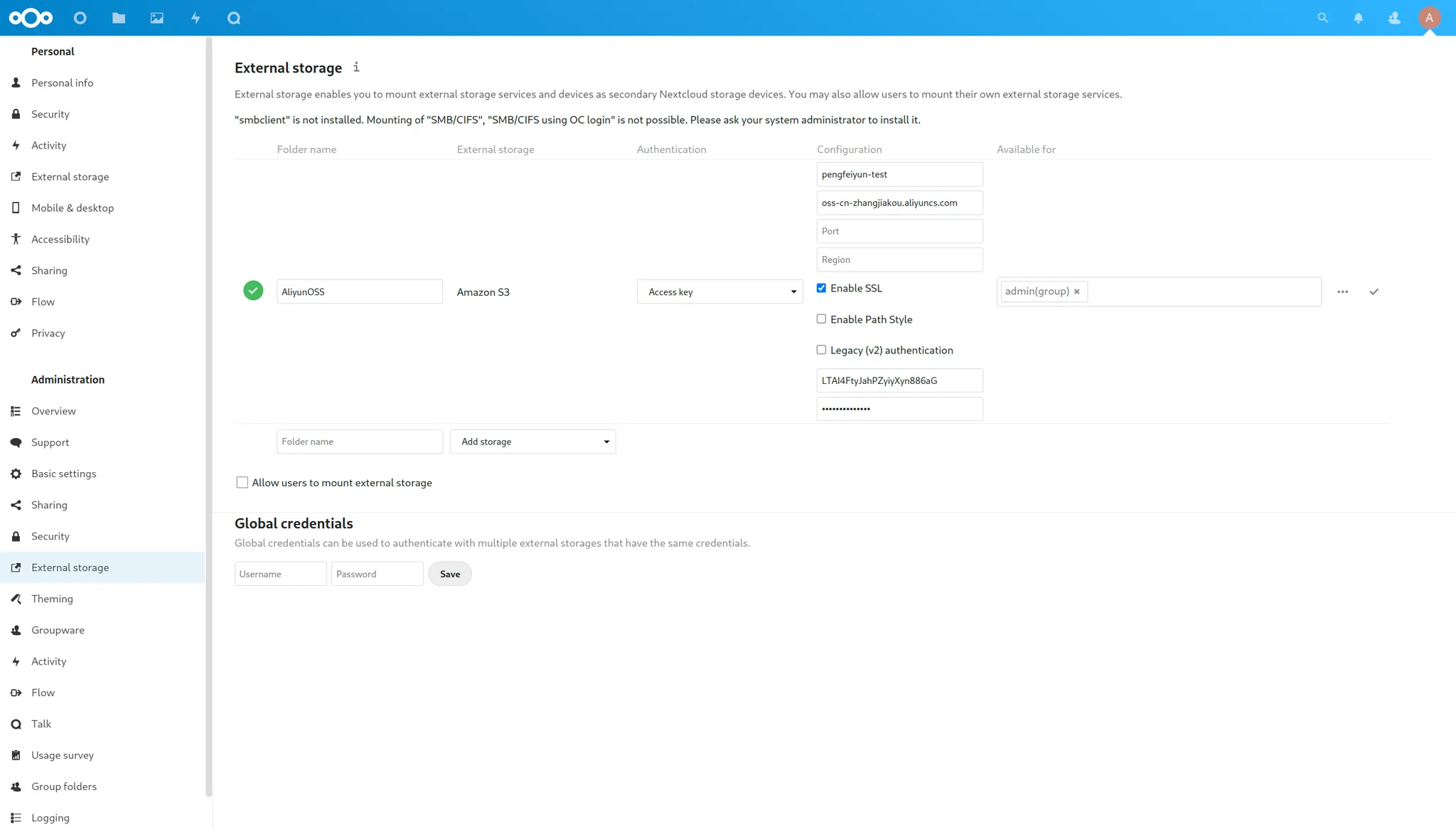Viewport: 1456px width, 839px height.
Task: Click the info icon beside External storage heading
Action: pyautogui.click(x=356, y=67)
